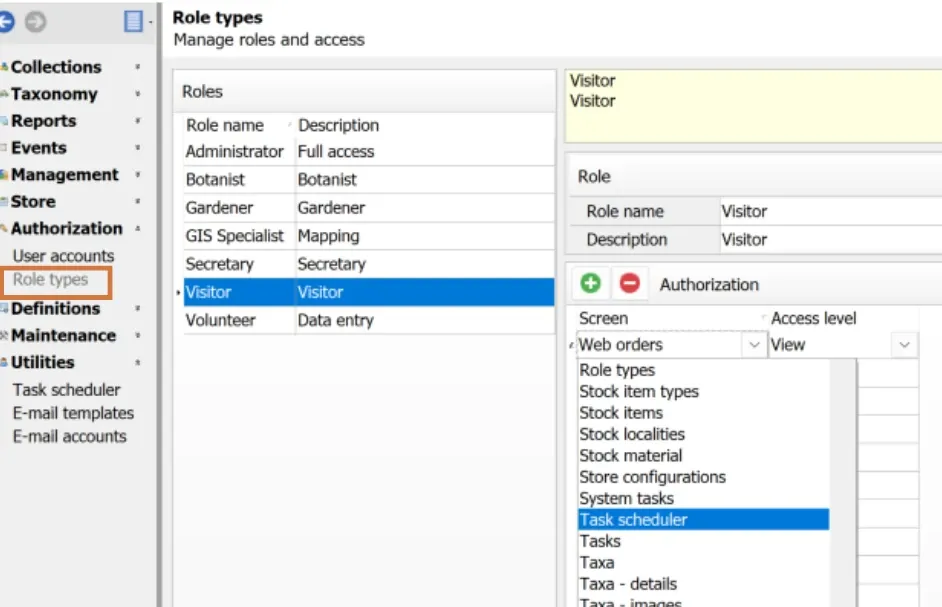The image size is (942, 607).
Task: Select the GIS Specialist role row
Action: coord(369,236)
